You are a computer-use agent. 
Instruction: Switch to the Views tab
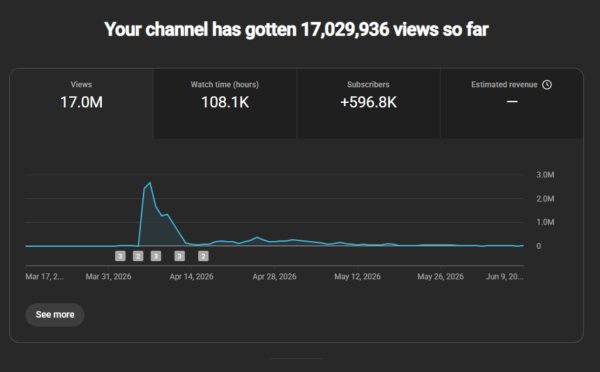click(82, 103)
